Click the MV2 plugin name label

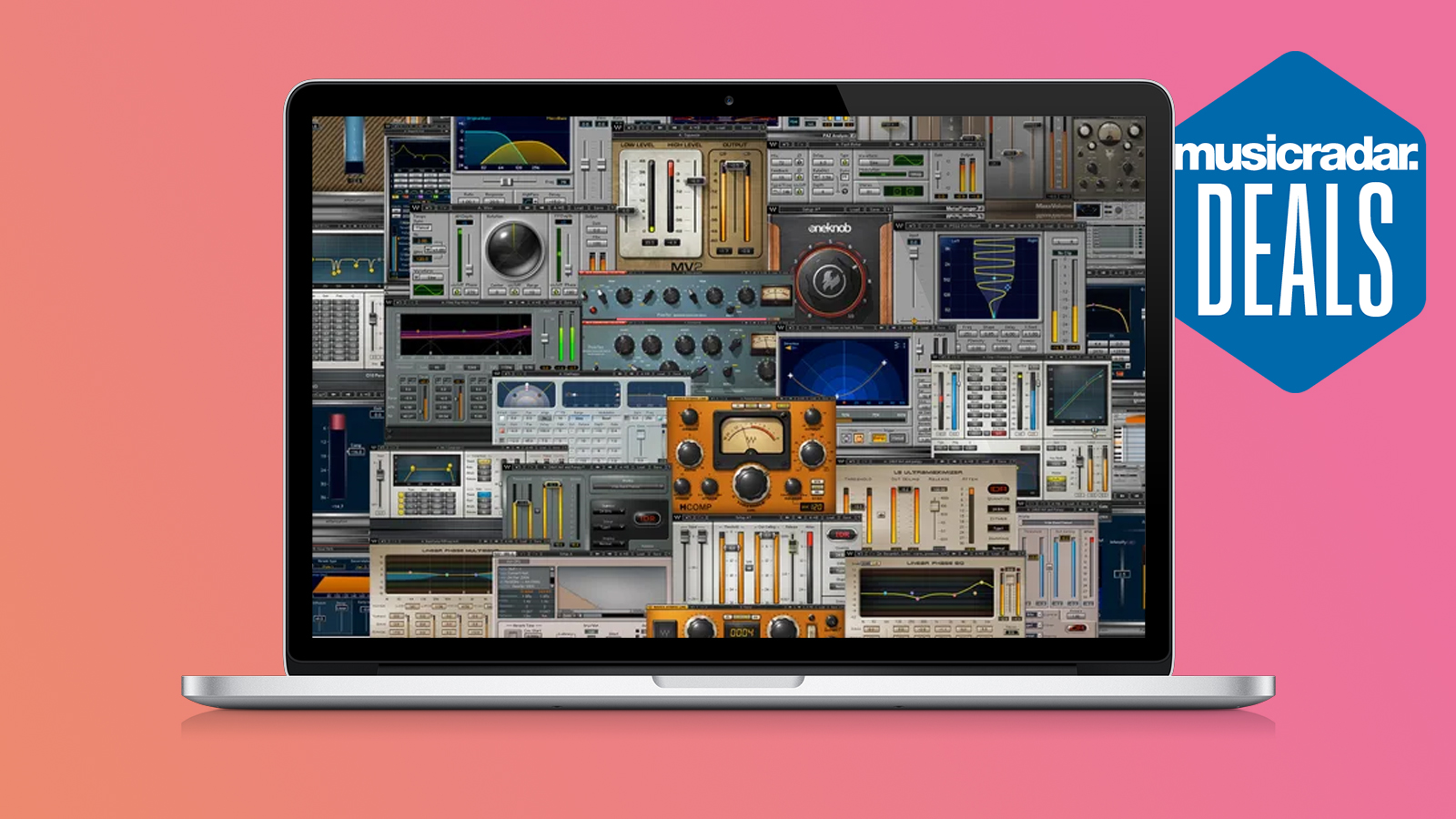click(x=687, y=267)
